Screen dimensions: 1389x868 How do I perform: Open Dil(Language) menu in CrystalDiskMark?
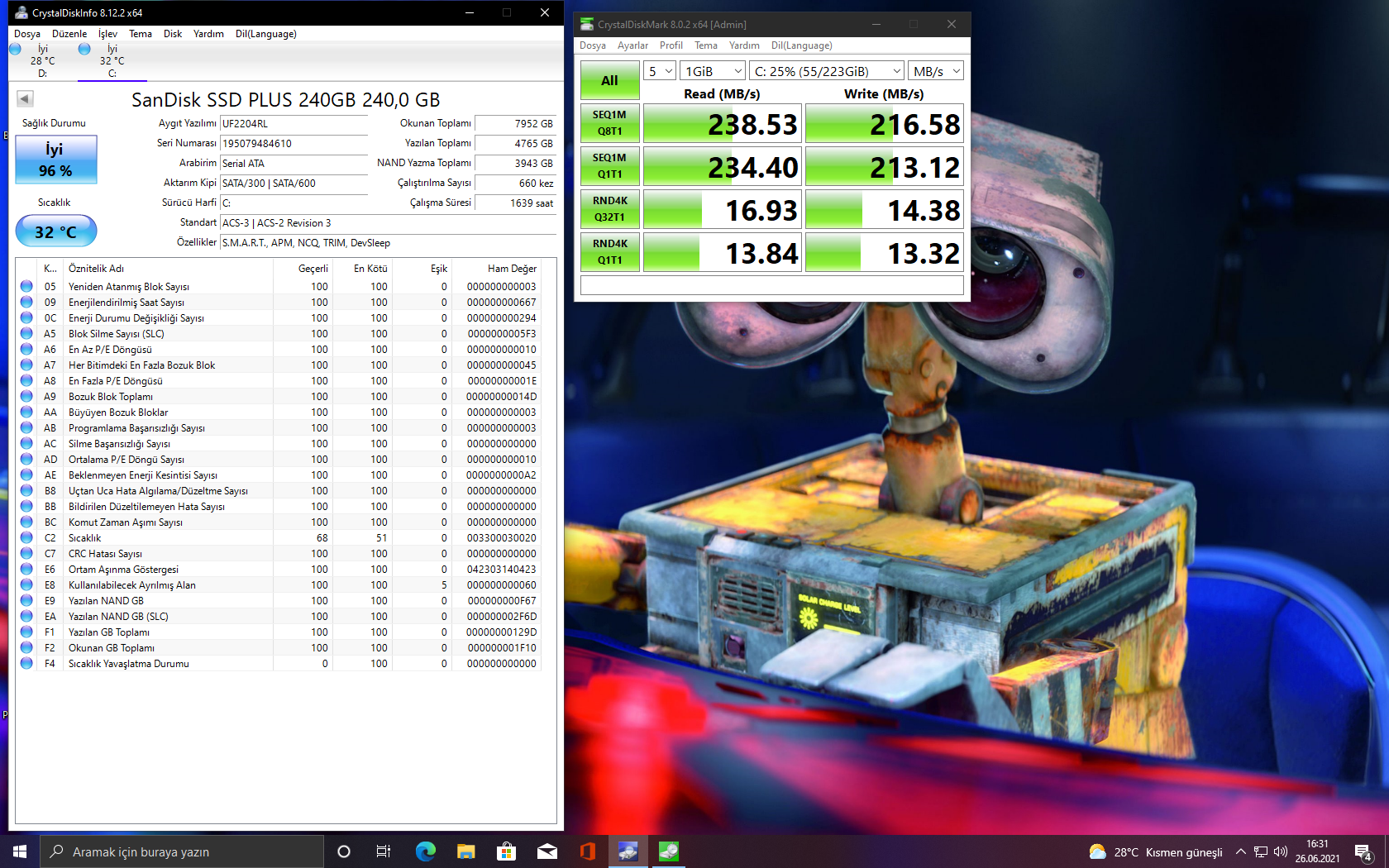802,45
